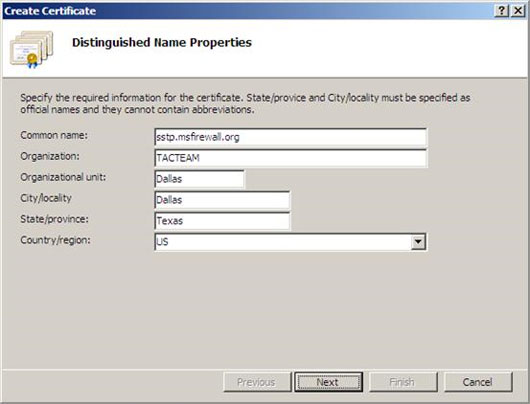Image resolution: width=530 pixels, height=404 pixels.
Task: Click the certificate stack icon in header
Action: pyautogui.click(x=31, y=49)
